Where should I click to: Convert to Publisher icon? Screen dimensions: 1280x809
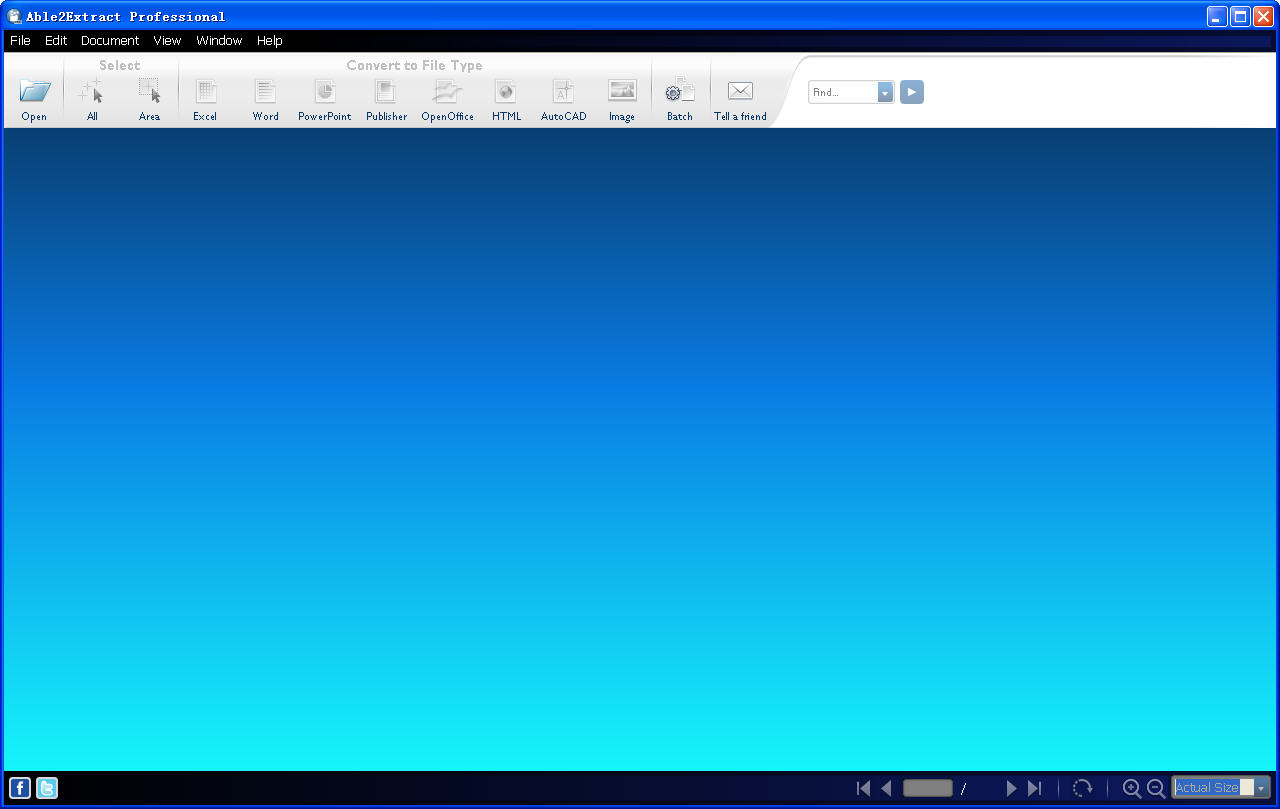coord(386,91)
